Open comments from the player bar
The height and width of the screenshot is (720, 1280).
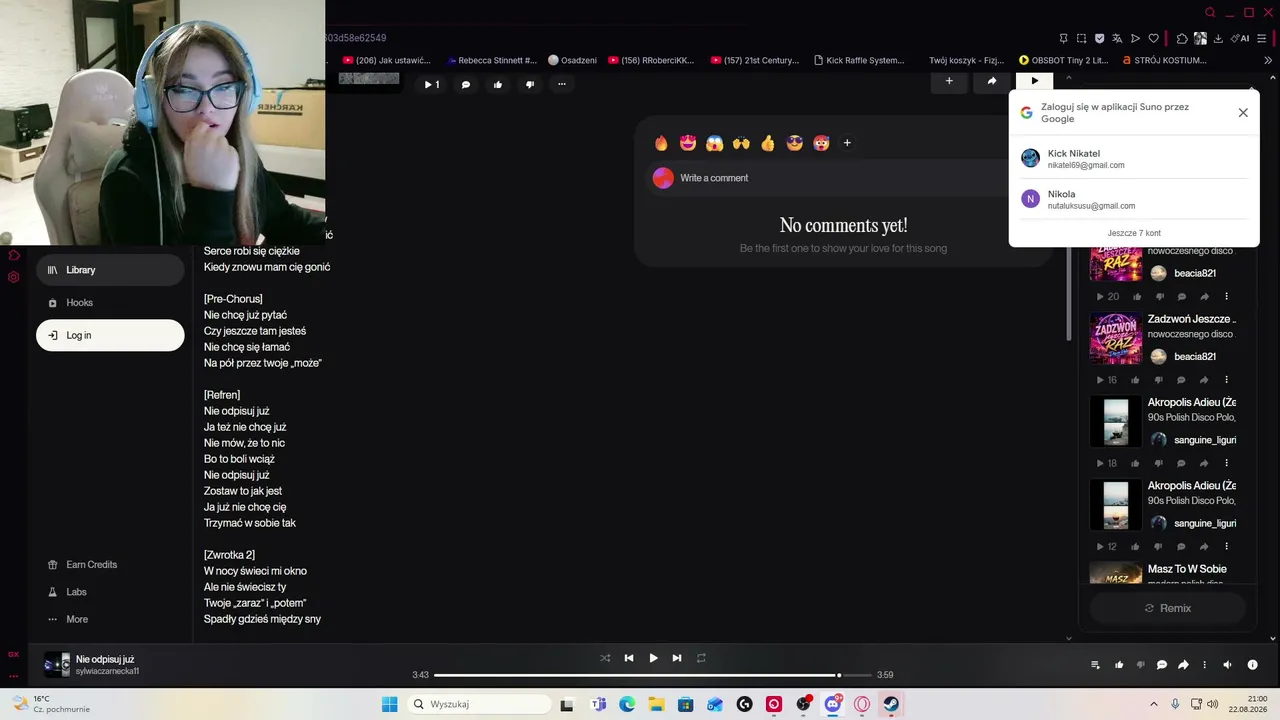coord(1162,665)
